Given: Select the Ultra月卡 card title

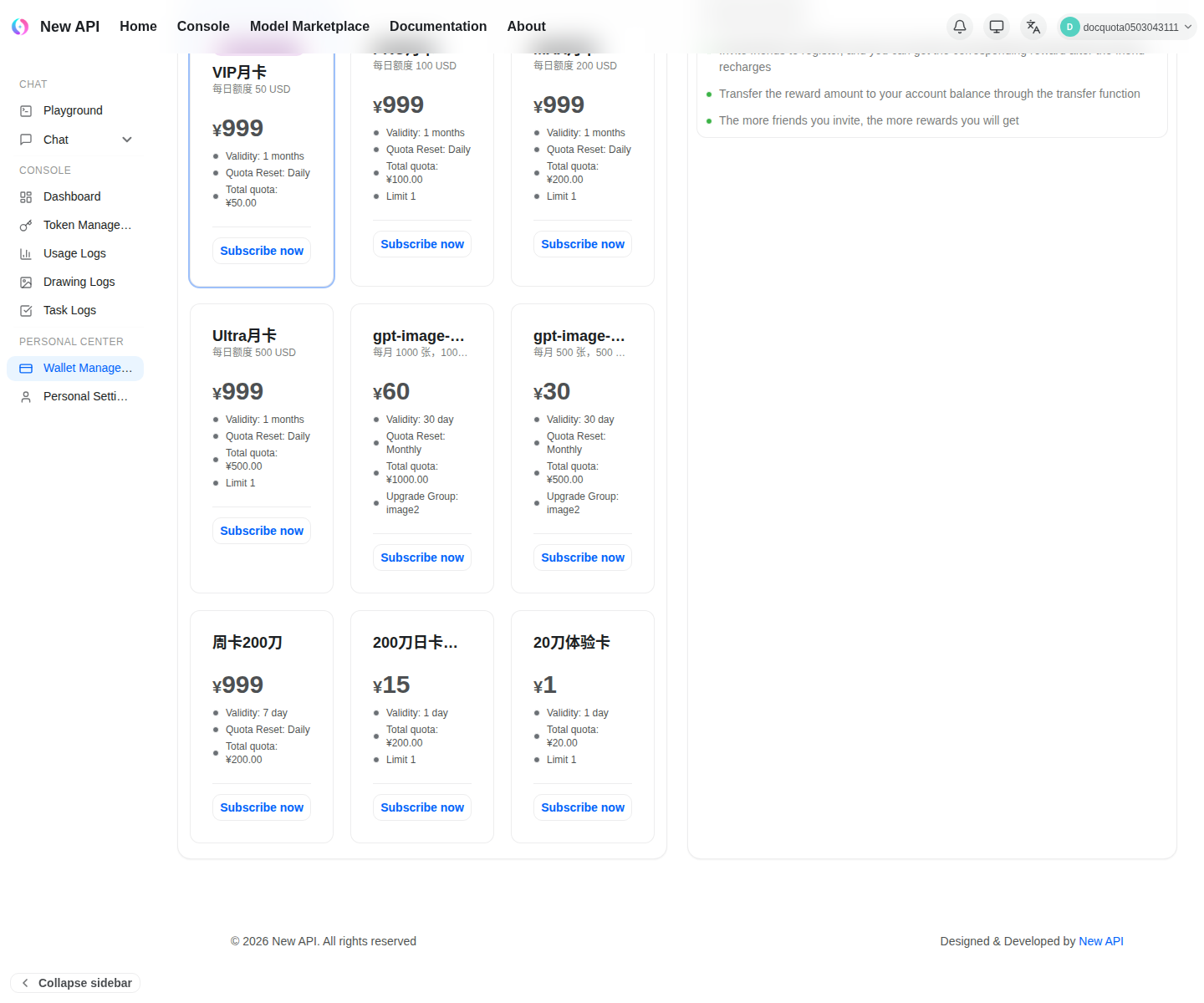Looking at the screenshot, I should 244,336.
